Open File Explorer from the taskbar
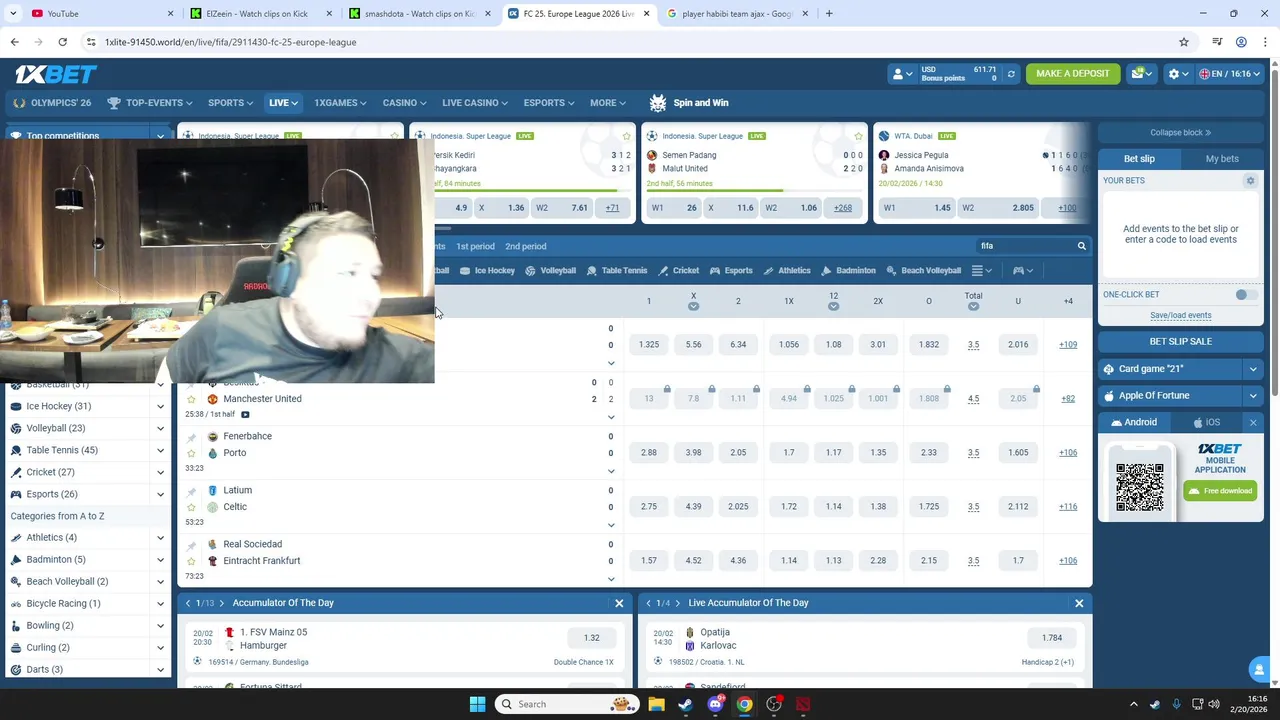 [656, 704]
